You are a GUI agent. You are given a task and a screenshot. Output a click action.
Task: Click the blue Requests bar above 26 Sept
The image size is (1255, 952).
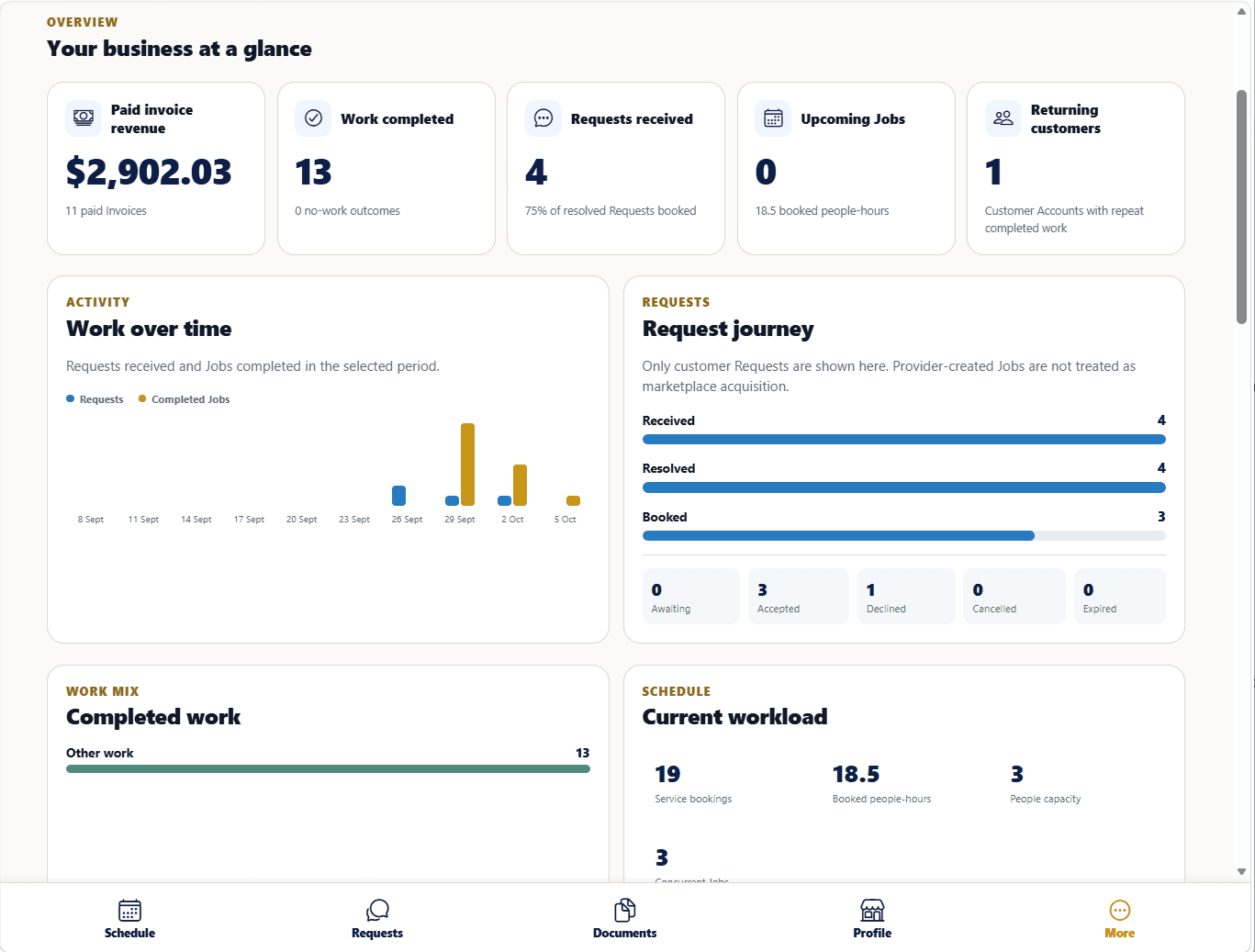tap(398, 496)
